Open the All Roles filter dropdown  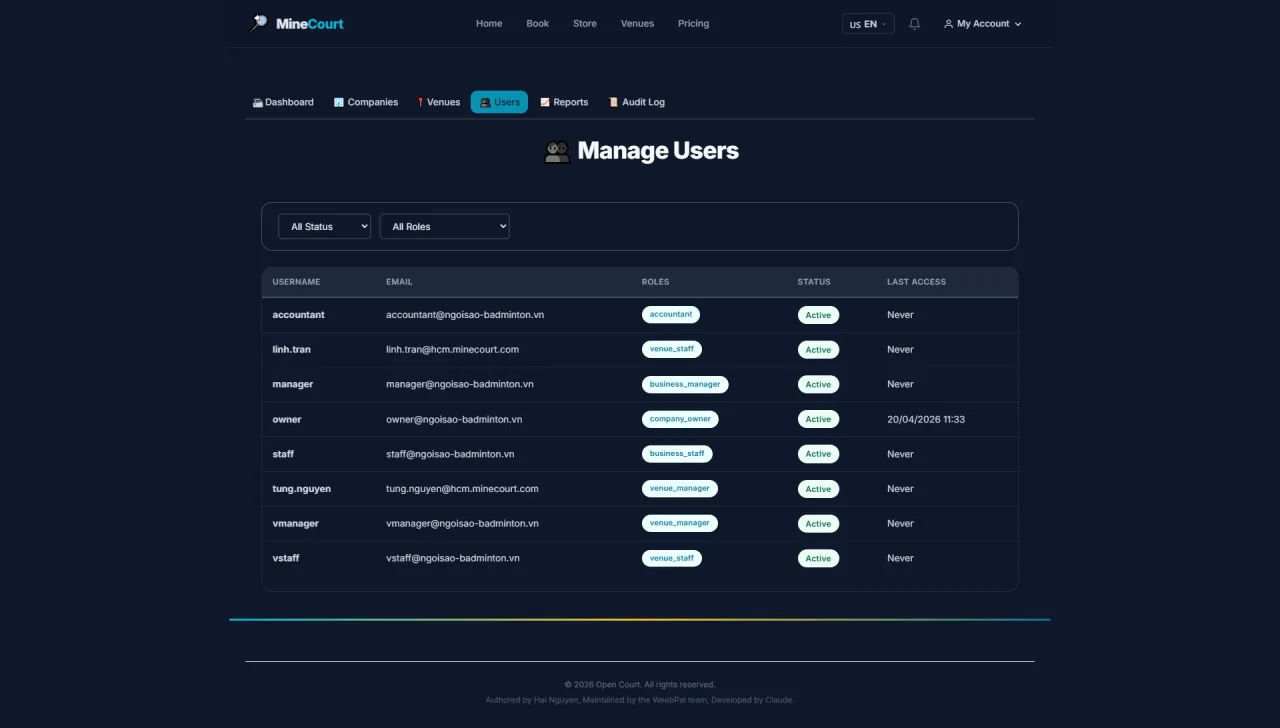(x=444, y=226)
